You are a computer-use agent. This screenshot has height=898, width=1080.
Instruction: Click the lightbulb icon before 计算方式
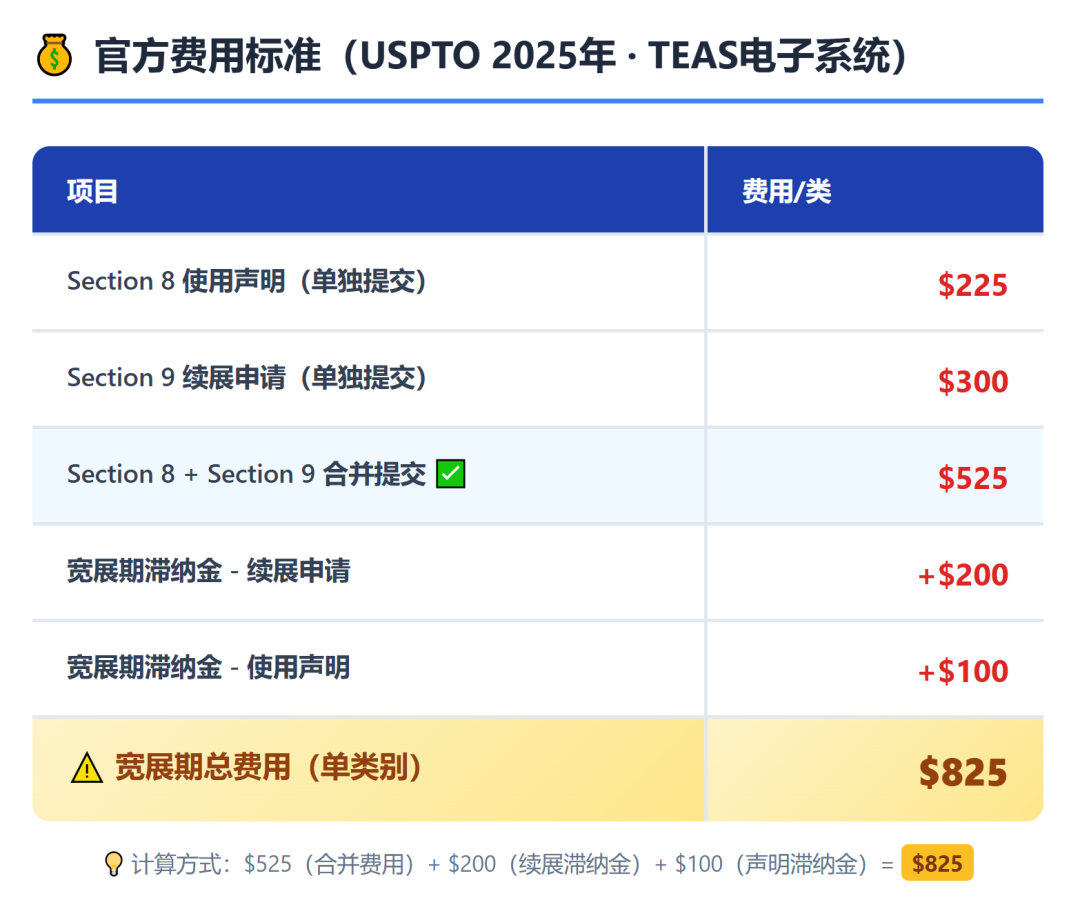coord(113,864)
